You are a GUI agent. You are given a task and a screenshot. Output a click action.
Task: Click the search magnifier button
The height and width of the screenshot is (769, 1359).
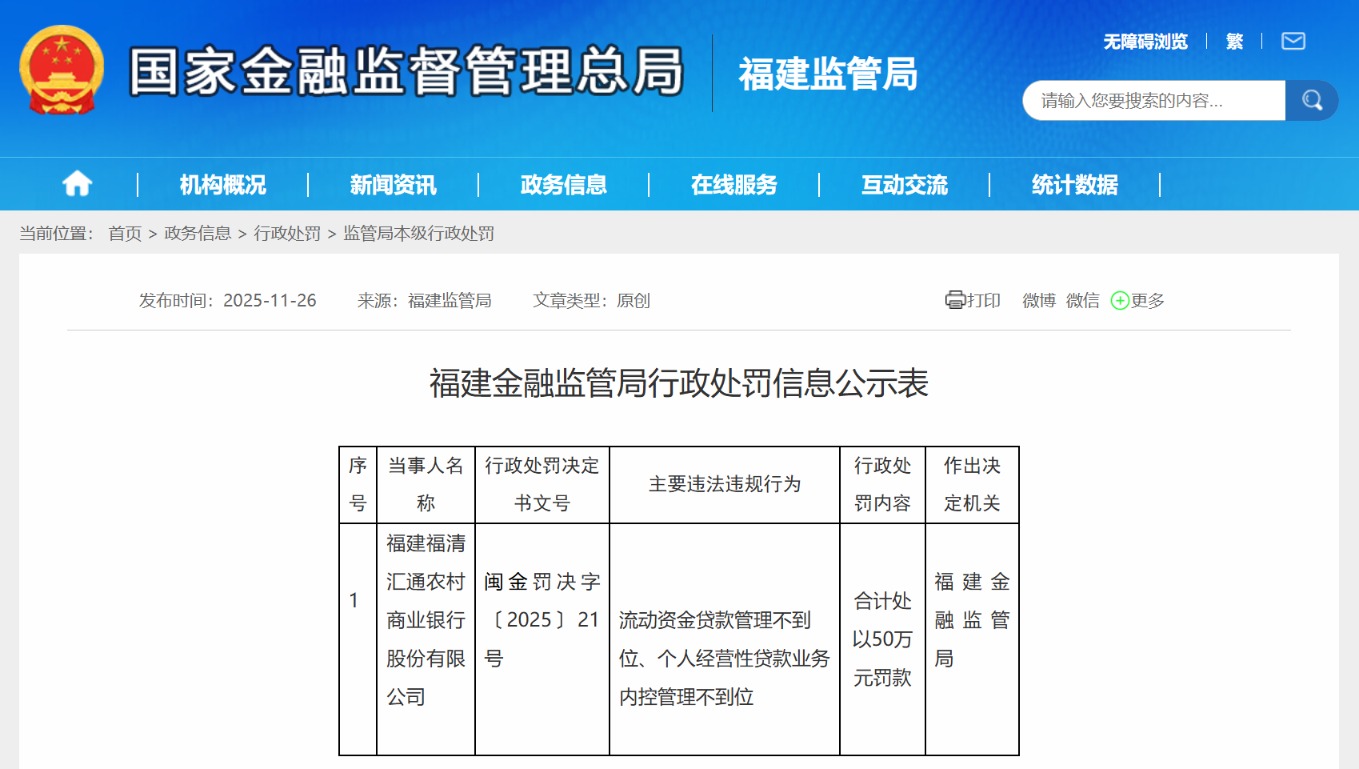(1312, 100)
